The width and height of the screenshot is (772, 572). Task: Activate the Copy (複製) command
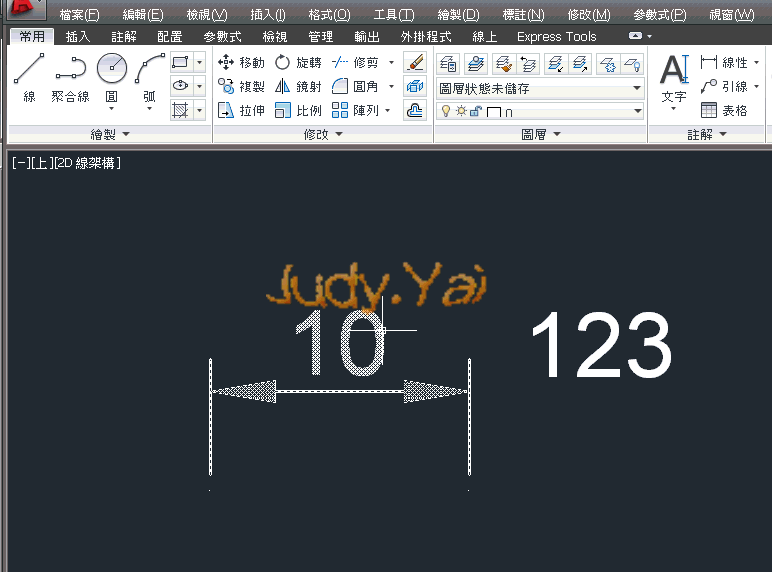pos(241,87)
